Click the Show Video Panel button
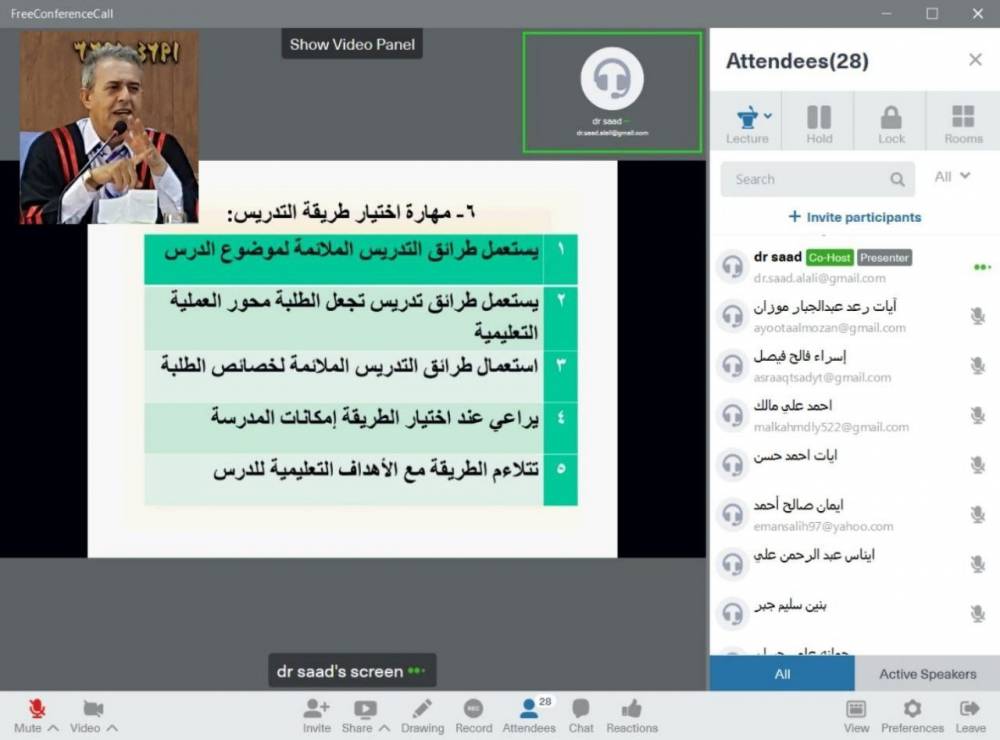The height and width of the screenshot is (740, 1000). pyautogui.click(x=351, y=44)
